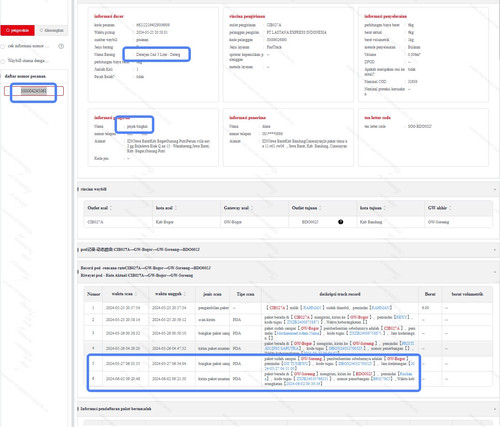Screen dimensions: 500x427
Task: Sort by the GW akhir column
Action: tap(450, 208)
